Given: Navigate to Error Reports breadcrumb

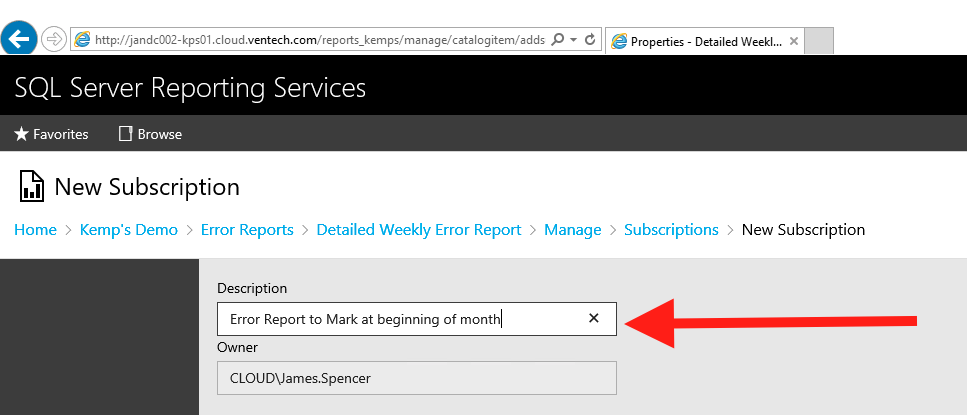Looking at the screenshot, I should 247,230.
